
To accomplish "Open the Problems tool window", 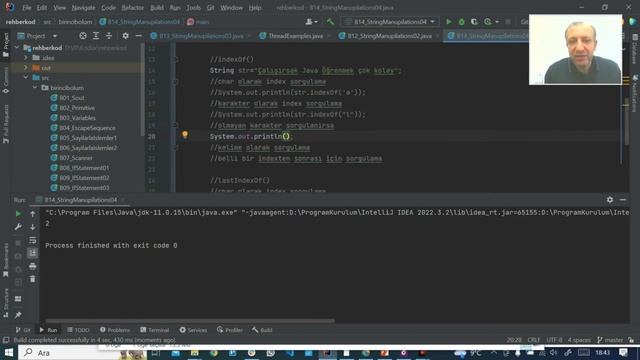I will (115, 330).
